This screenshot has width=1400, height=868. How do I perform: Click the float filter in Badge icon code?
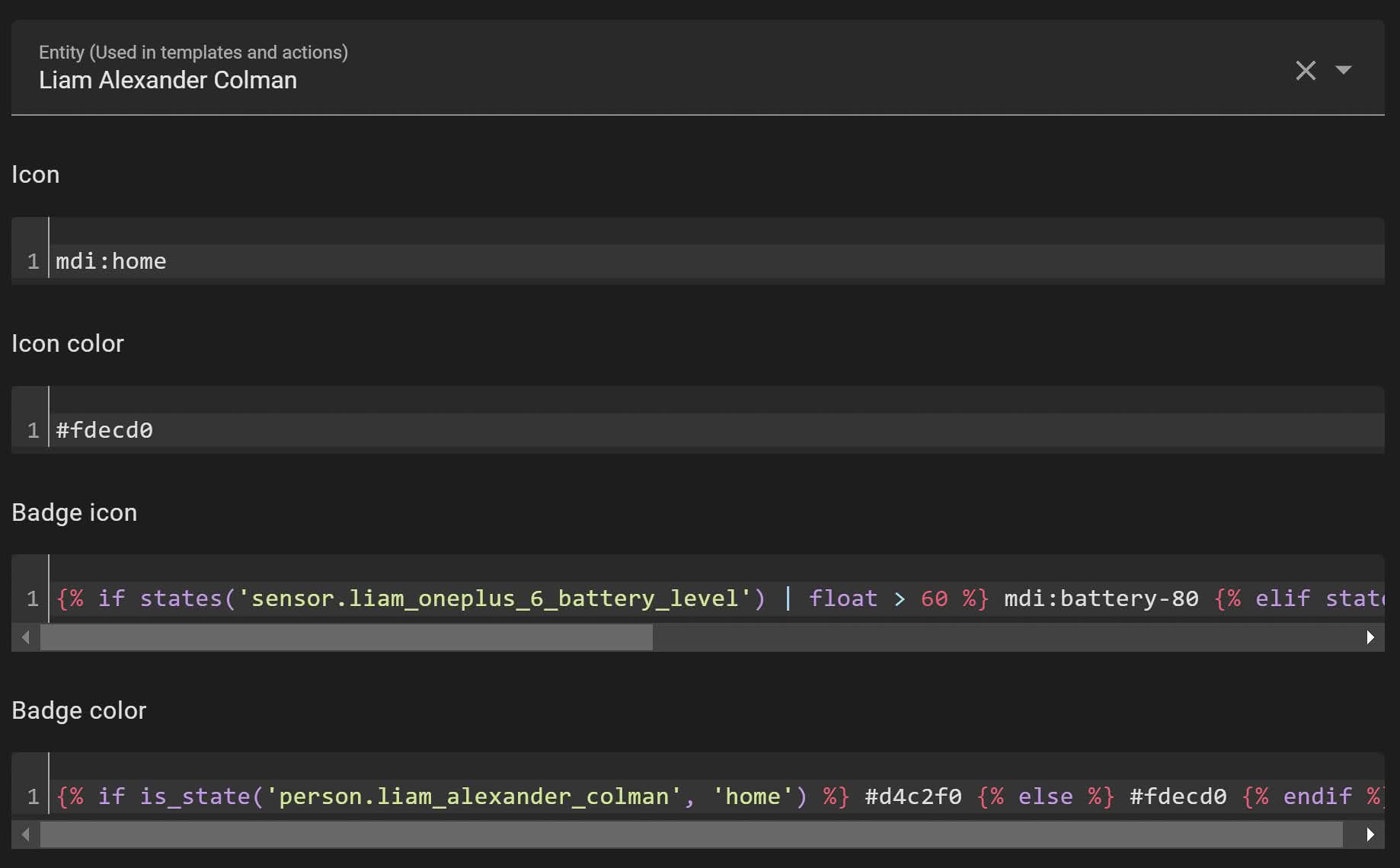[x=843, y=598]
